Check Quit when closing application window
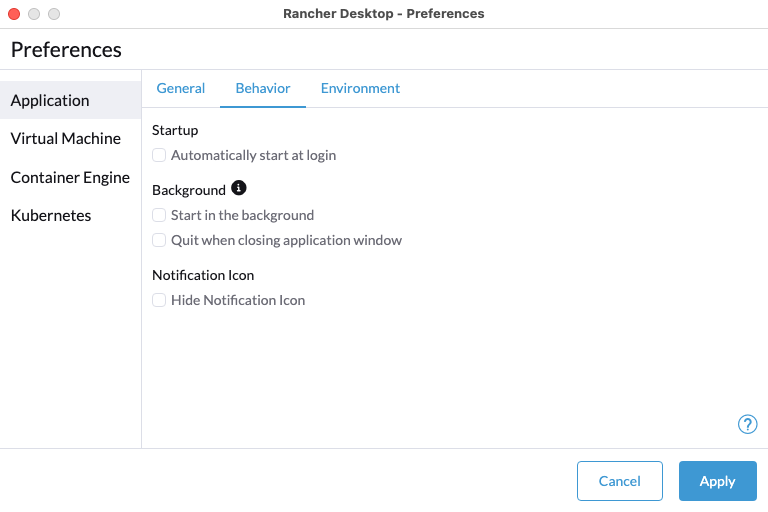 coord(159,240)
